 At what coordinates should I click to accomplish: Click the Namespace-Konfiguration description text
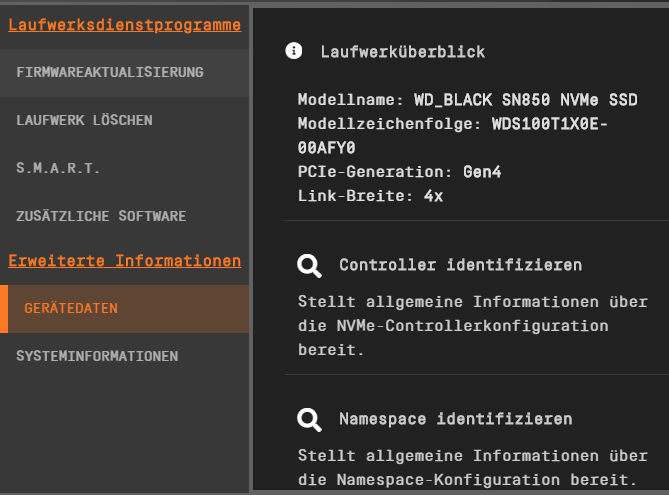[473, 468]
